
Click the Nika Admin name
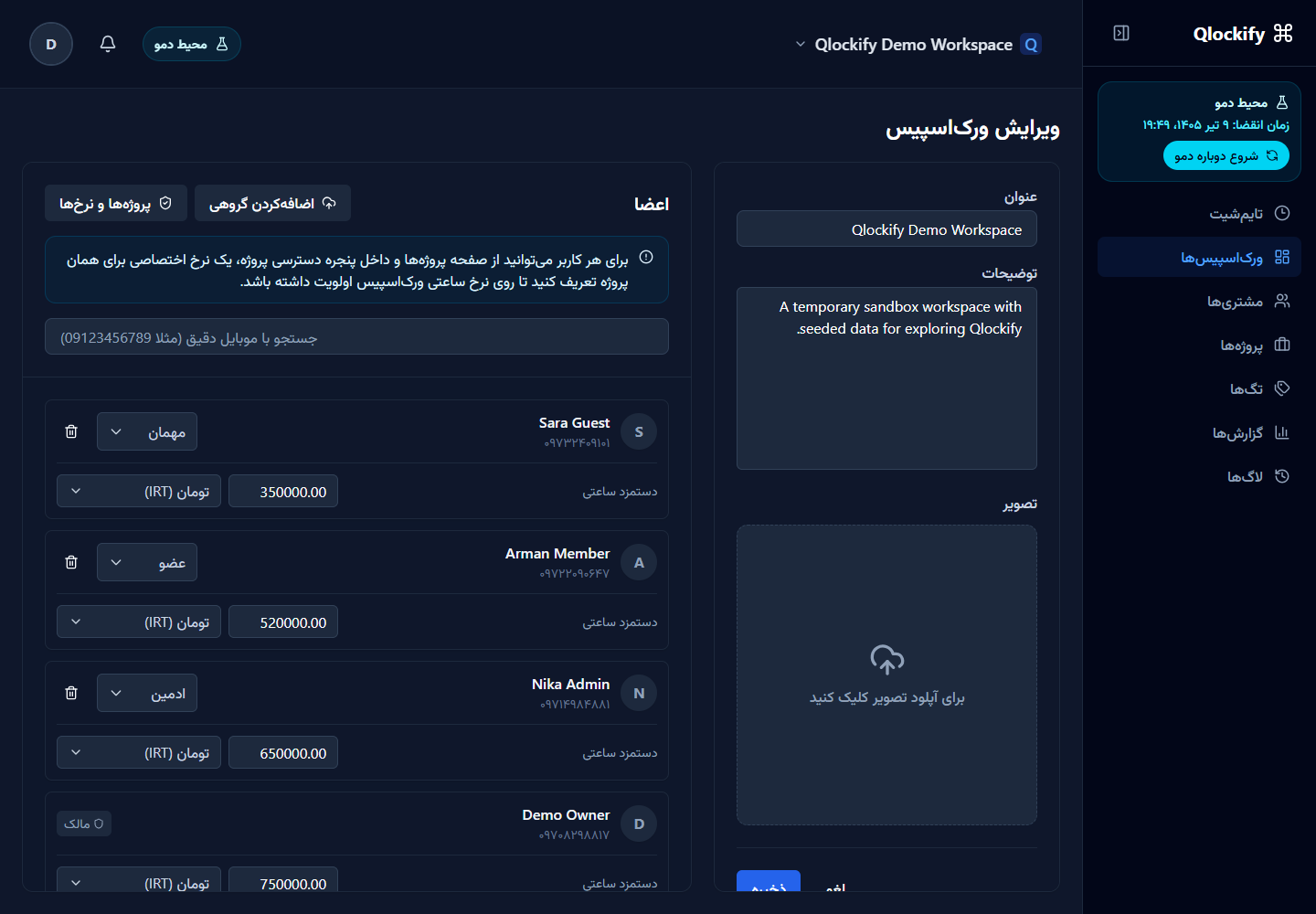570,684
